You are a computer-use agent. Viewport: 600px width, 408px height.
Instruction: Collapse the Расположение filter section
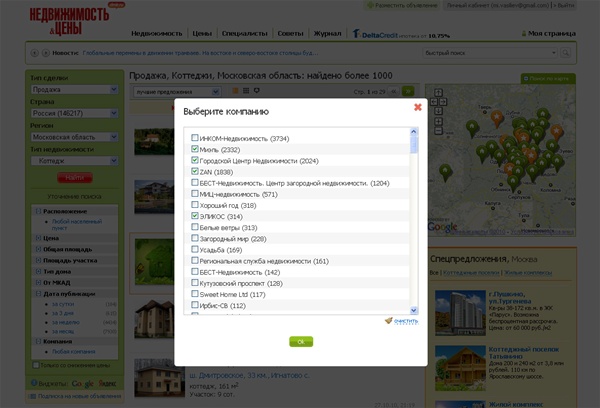pyautogui.click(x=38, y=211)
